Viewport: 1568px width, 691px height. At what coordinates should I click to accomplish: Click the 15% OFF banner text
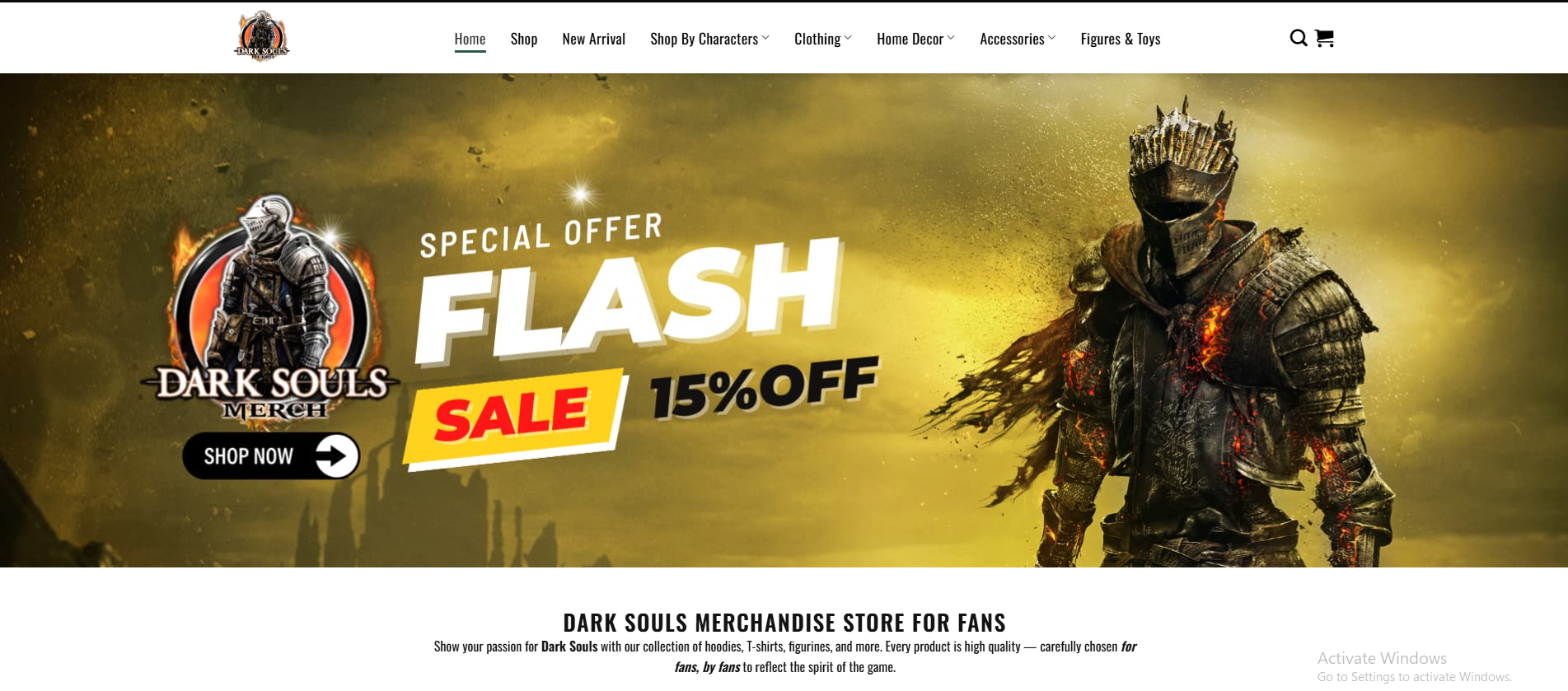765,387
